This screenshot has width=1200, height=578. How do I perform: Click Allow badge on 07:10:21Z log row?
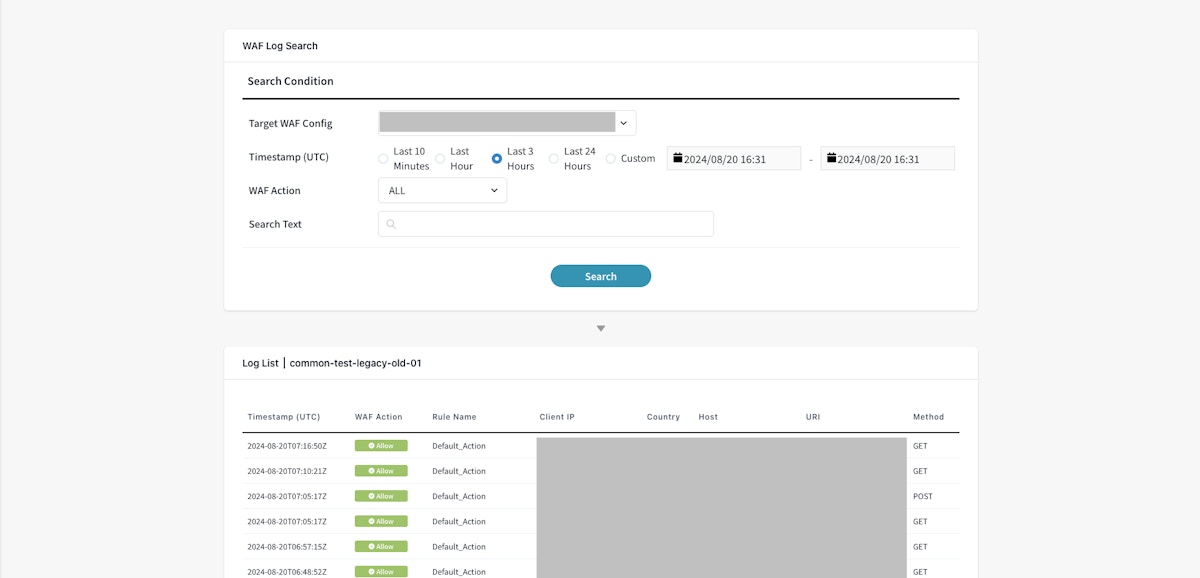381,471
